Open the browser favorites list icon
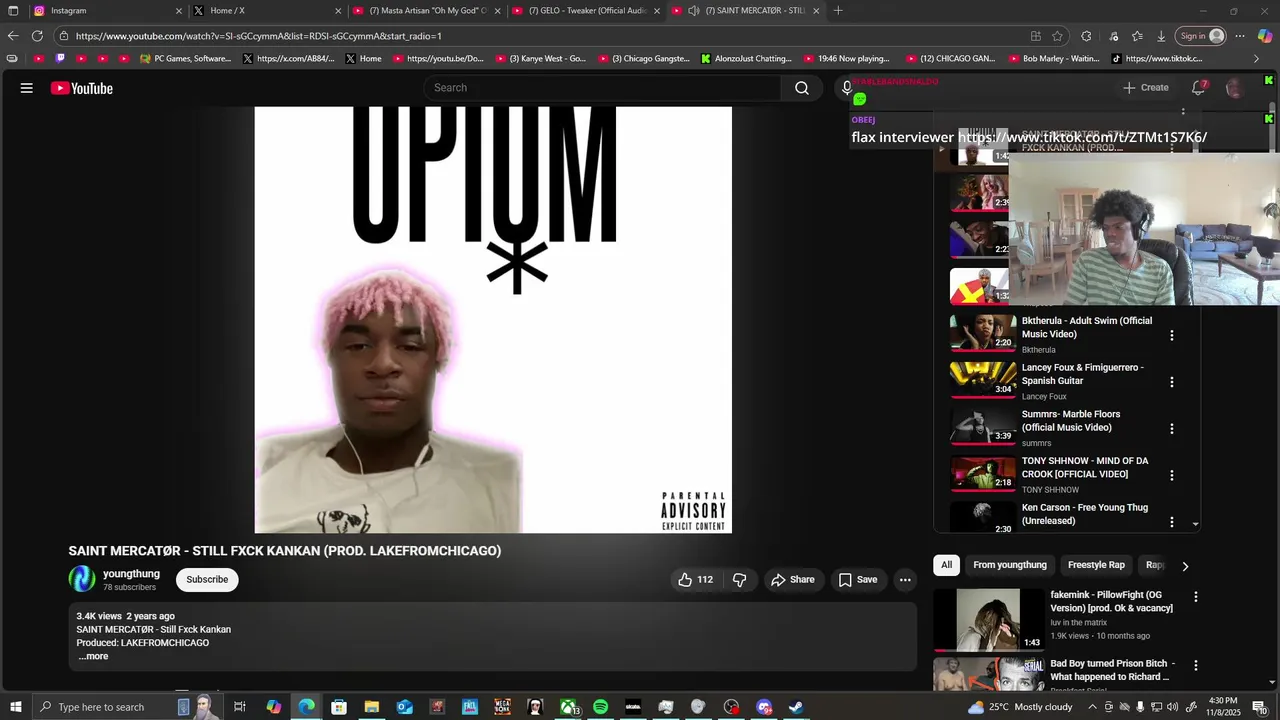The image size is (1280, 720). (x=1137, y=36)
